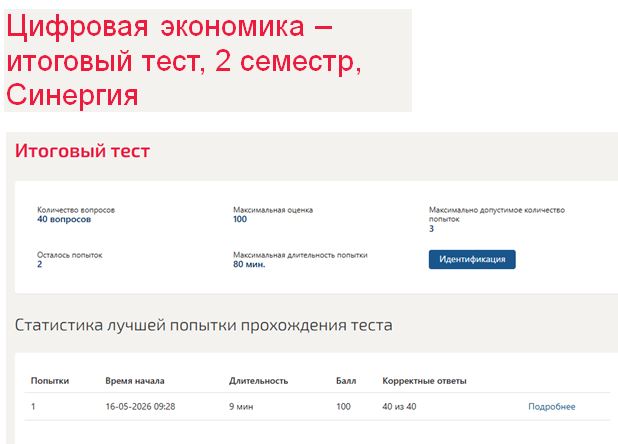Click the Статистика лучшей попытки heading
Image resolution: width=618 pixels, height=444 pixels.
tap(203, 325)
